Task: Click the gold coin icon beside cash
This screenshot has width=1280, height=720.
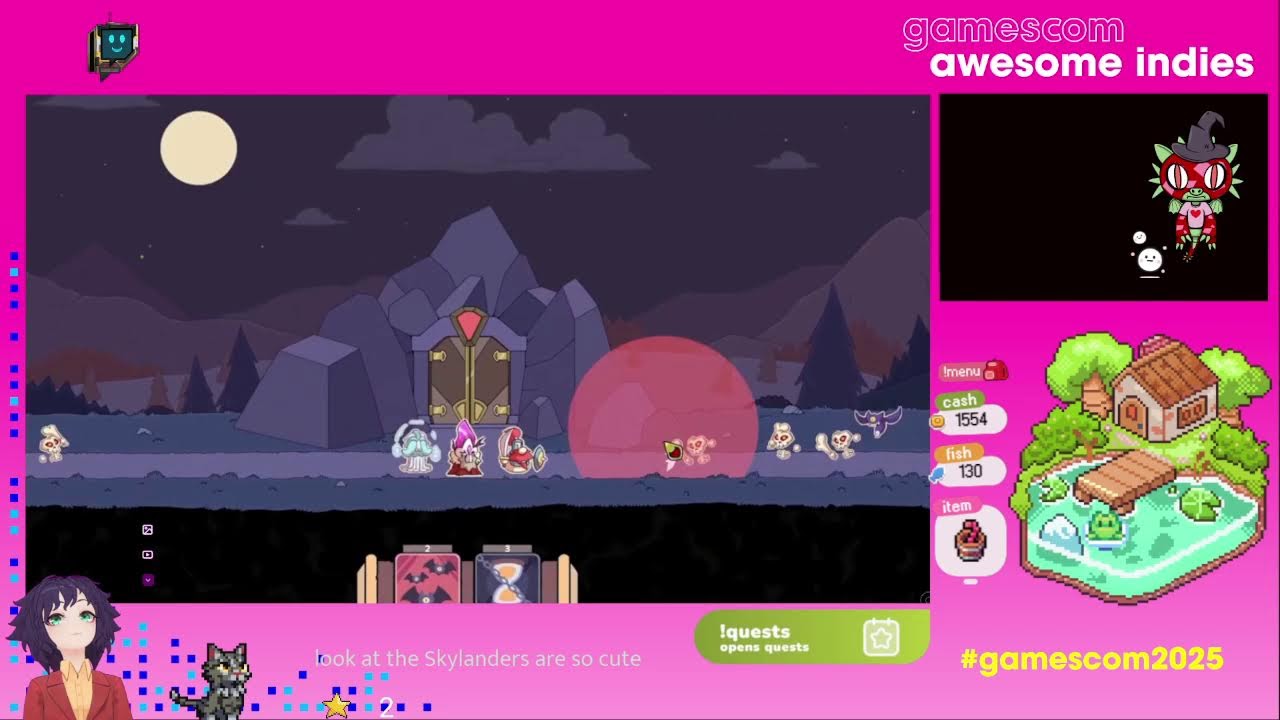Action: coord(938,422)
